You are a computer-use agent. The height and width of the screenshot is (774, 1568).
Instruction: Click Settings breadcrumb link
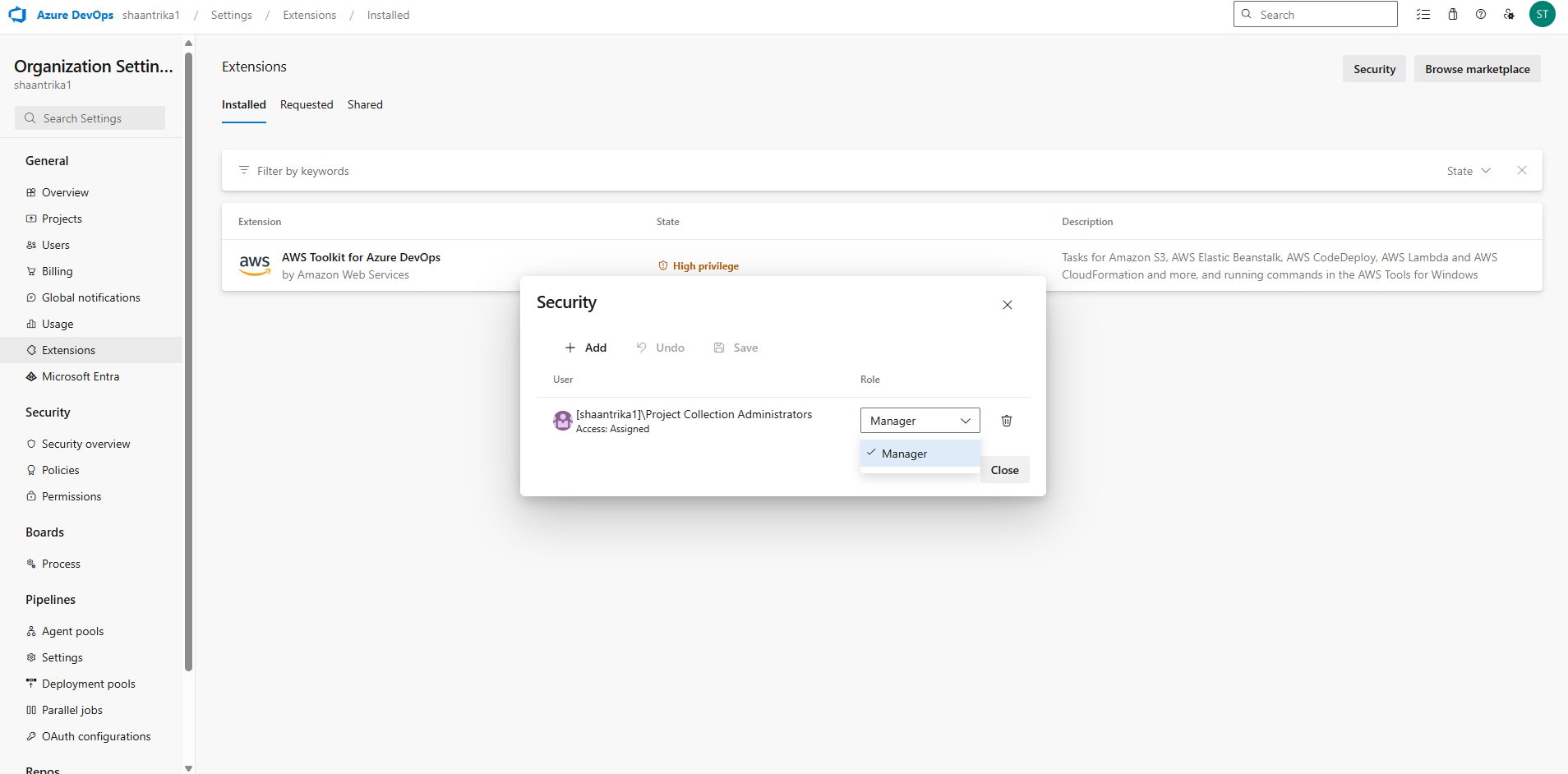[232, 15]
